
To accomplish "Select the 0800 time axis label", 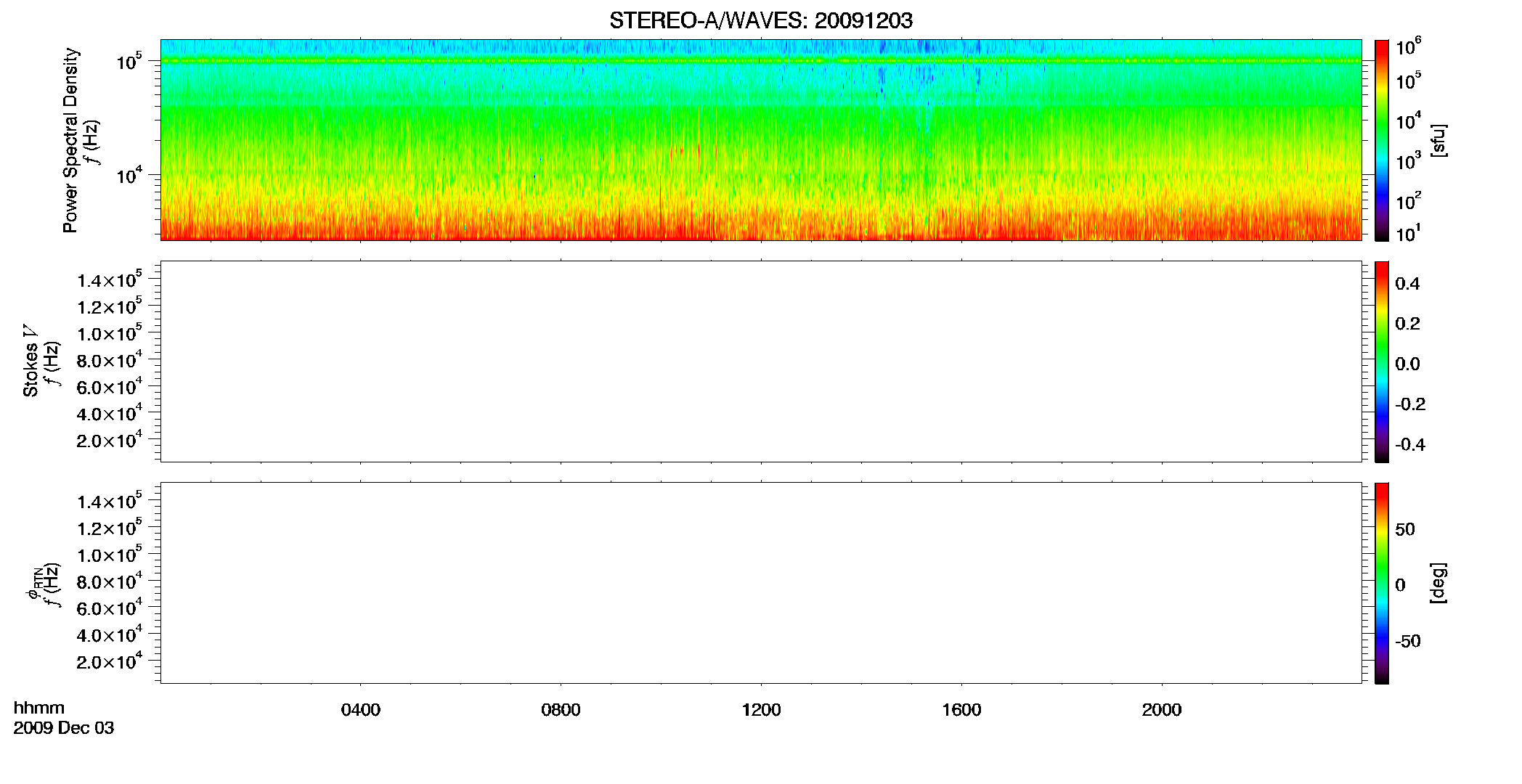I will tap(561, 710).
